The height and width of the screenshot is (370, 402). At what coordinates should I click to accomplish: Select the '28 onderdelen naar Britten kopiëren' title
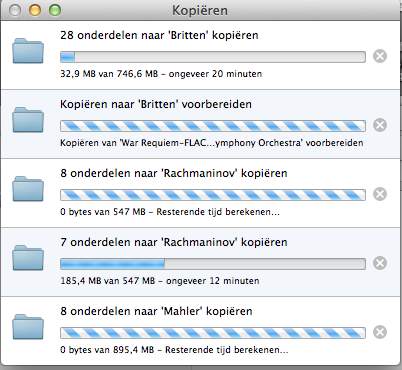(x=159, y=35)
